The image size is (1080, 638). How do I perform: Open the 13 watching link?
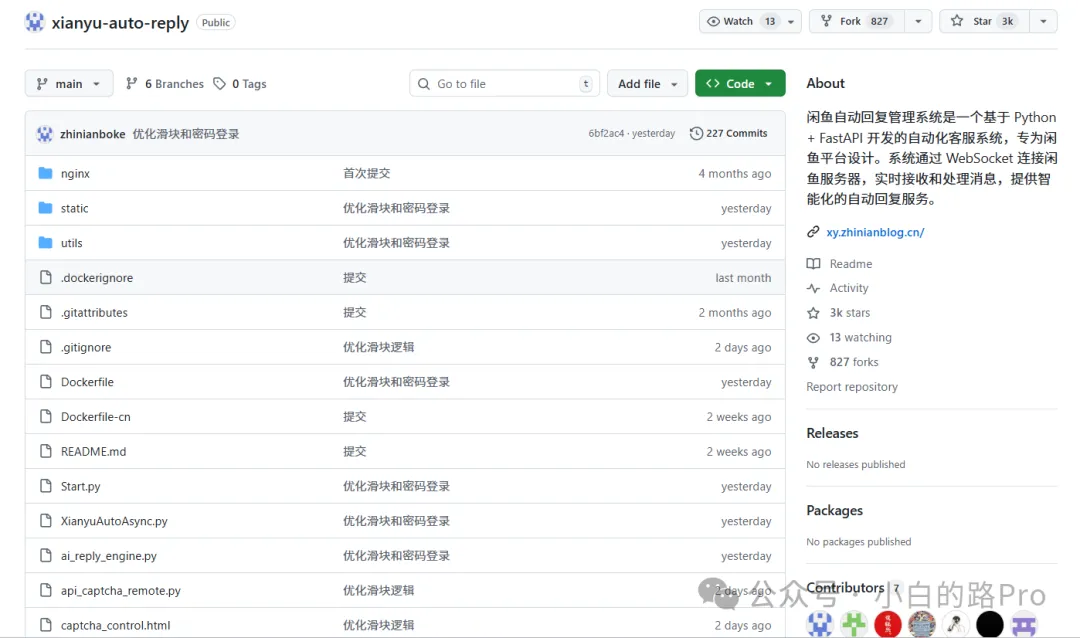click(860, 338)
